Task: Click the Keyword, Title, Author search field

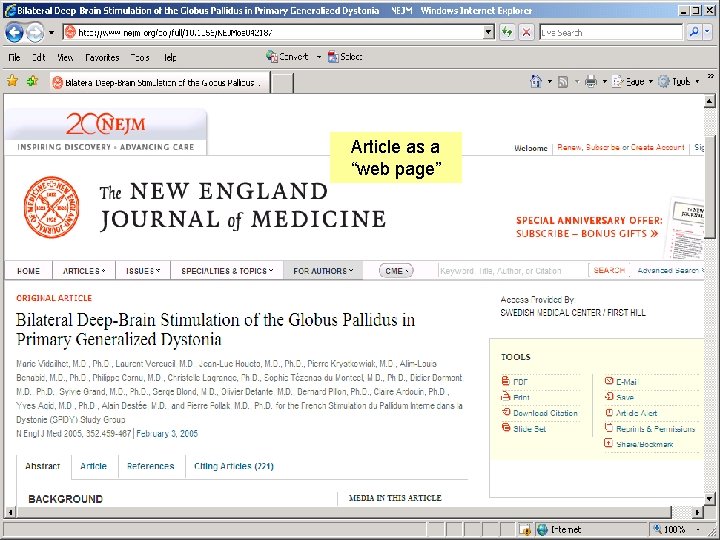Action: point(512,271)
